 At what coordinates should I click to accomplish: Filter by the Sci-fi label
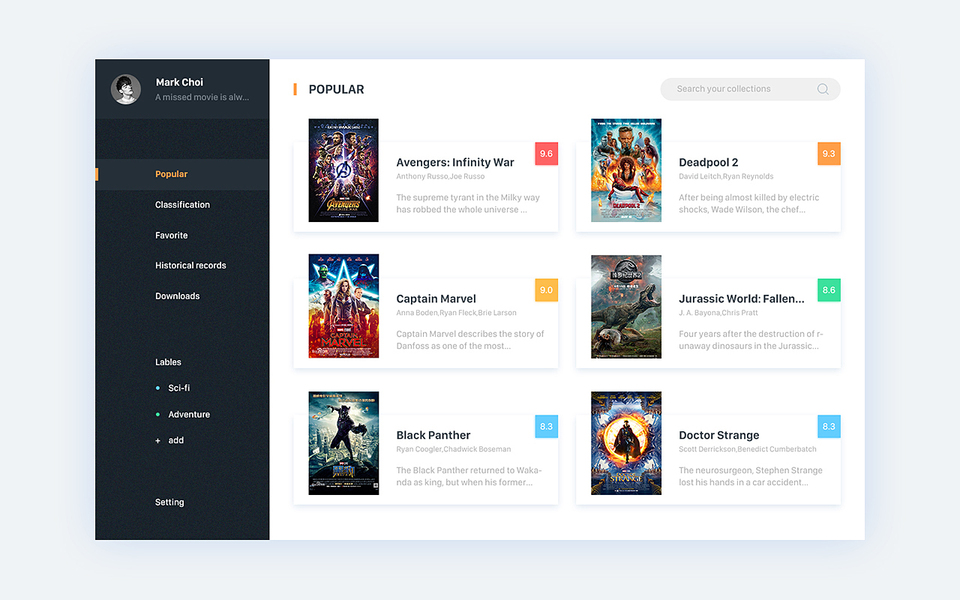tap(179, 388)
